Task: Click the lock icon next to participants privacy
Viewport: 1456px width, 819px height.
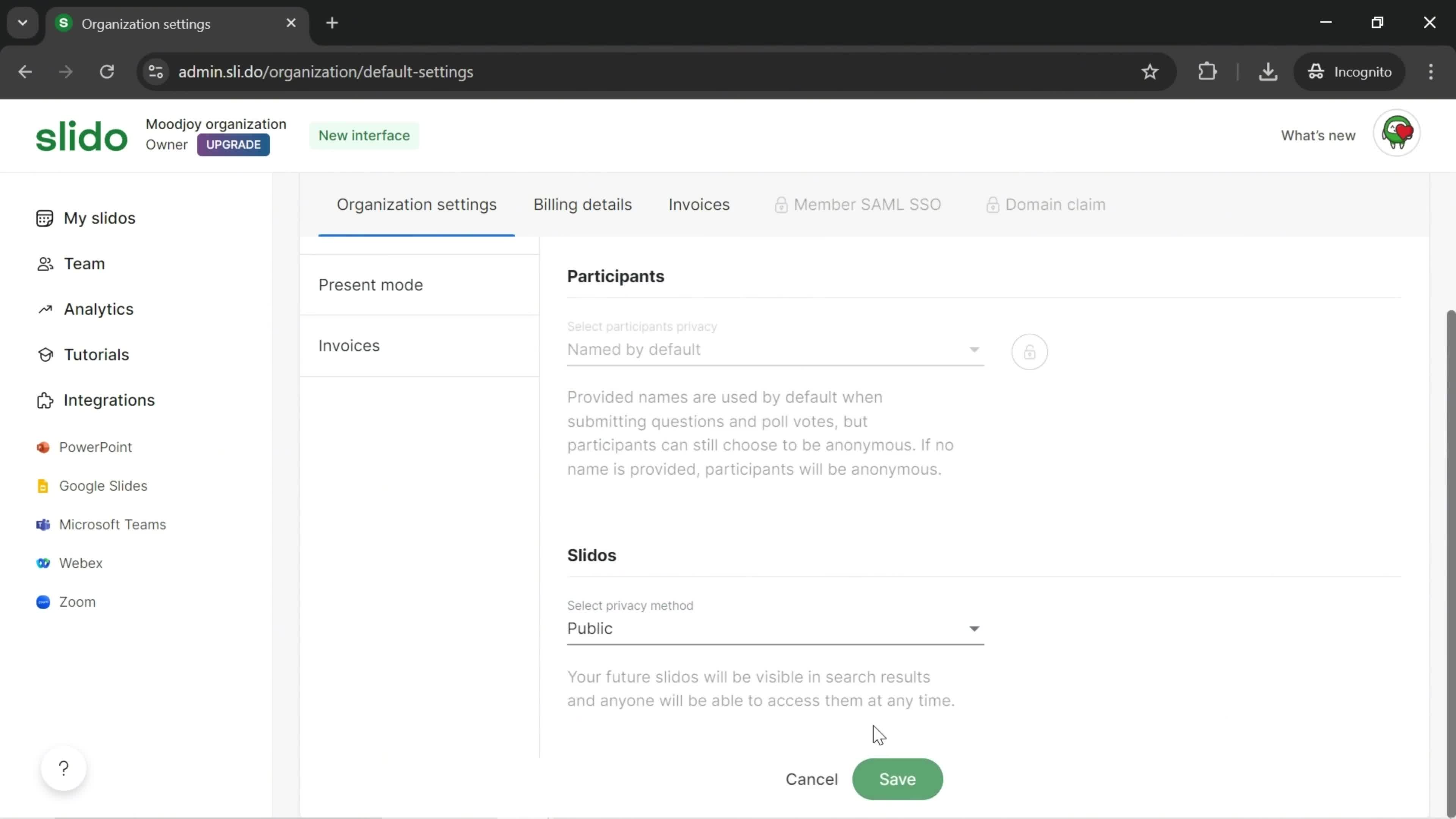Action: coord(1029,352)
